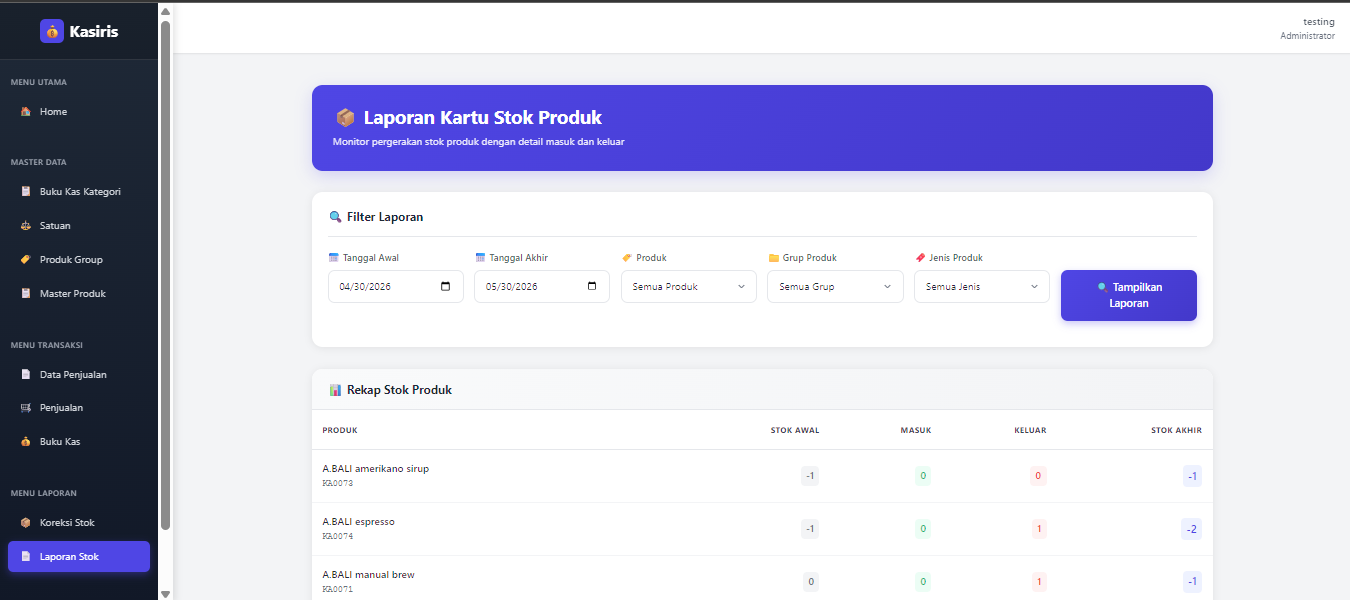
Task: Click the Stok Akhir value -2 for espresso
Action: (x=1191, y=529)
